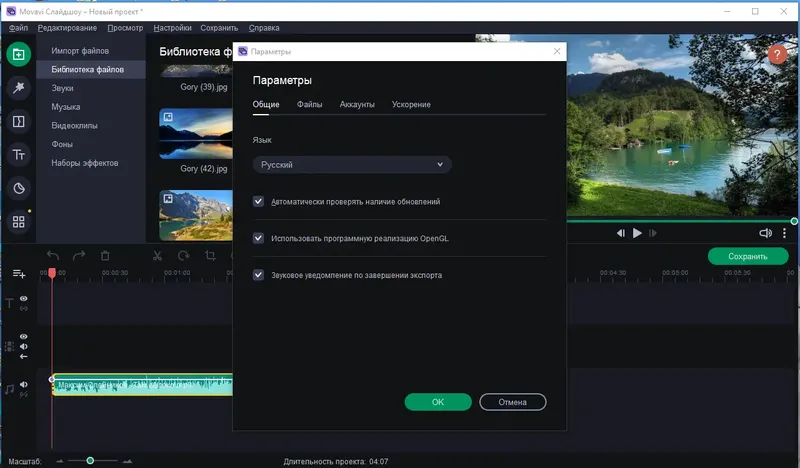Image resolution: width=800 pixels, height=468 pixels.
Task: Step to next frame in player
Action: (653, 233)
